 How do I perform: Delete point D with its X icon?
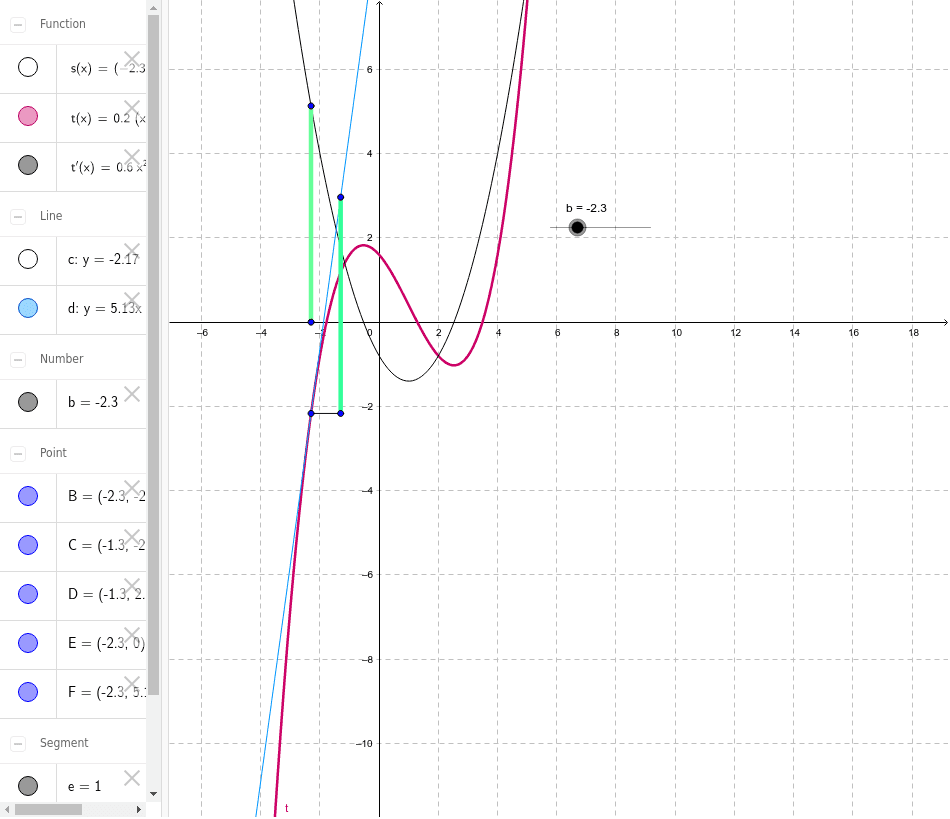click(x=132, y=586)
